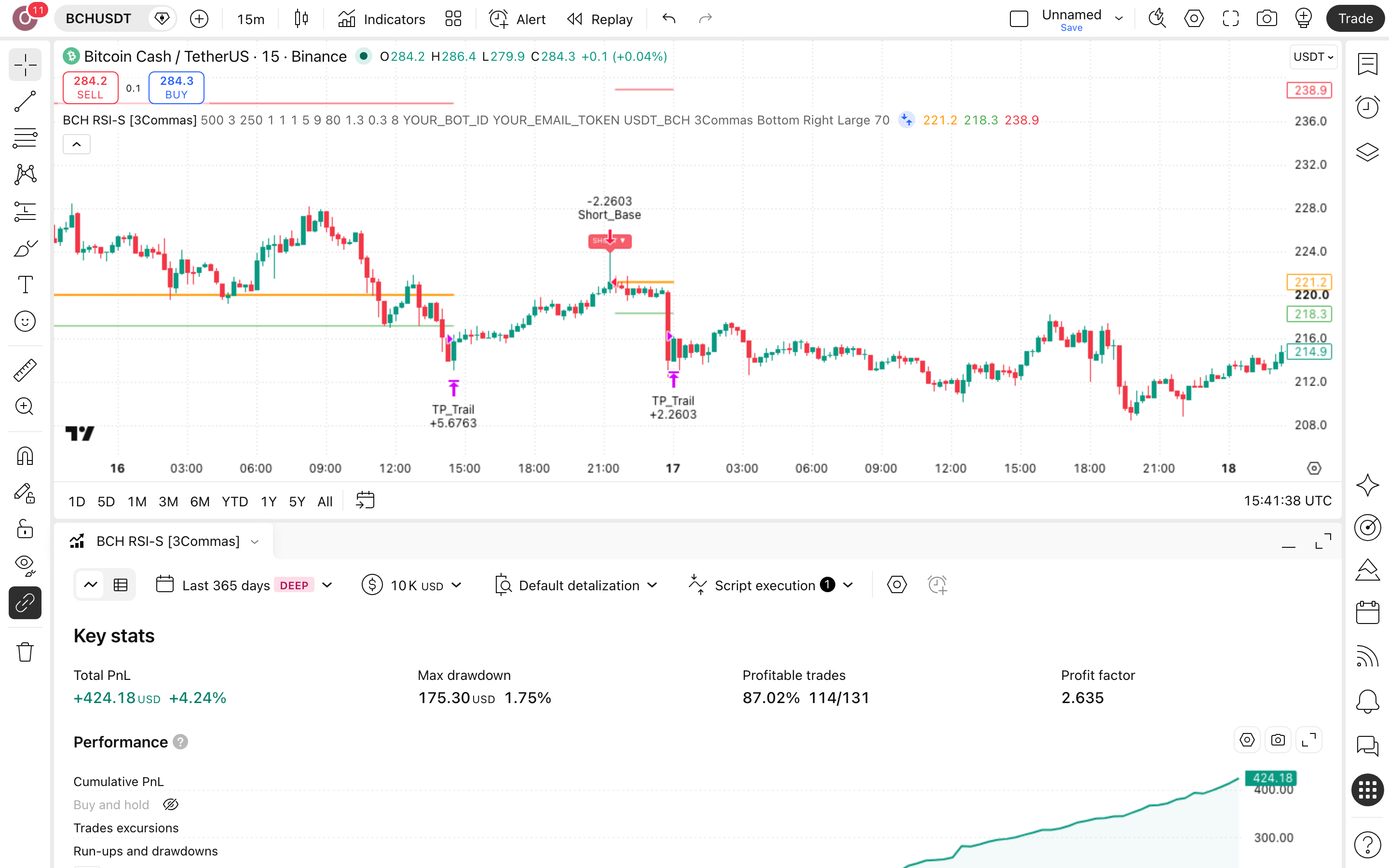Take a chart snapshot with camera icon

[1267, 19]
